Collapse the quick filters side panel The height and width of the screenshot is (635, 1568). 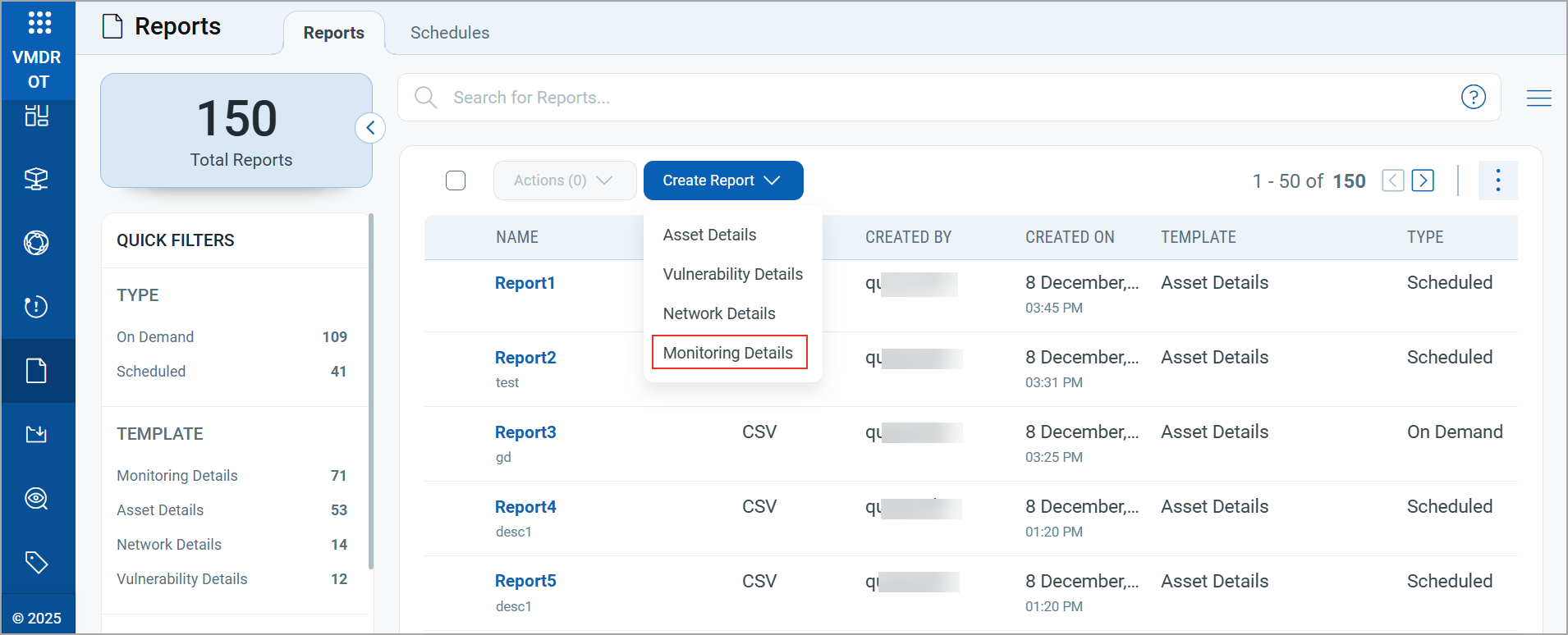[x=370, y=128]
